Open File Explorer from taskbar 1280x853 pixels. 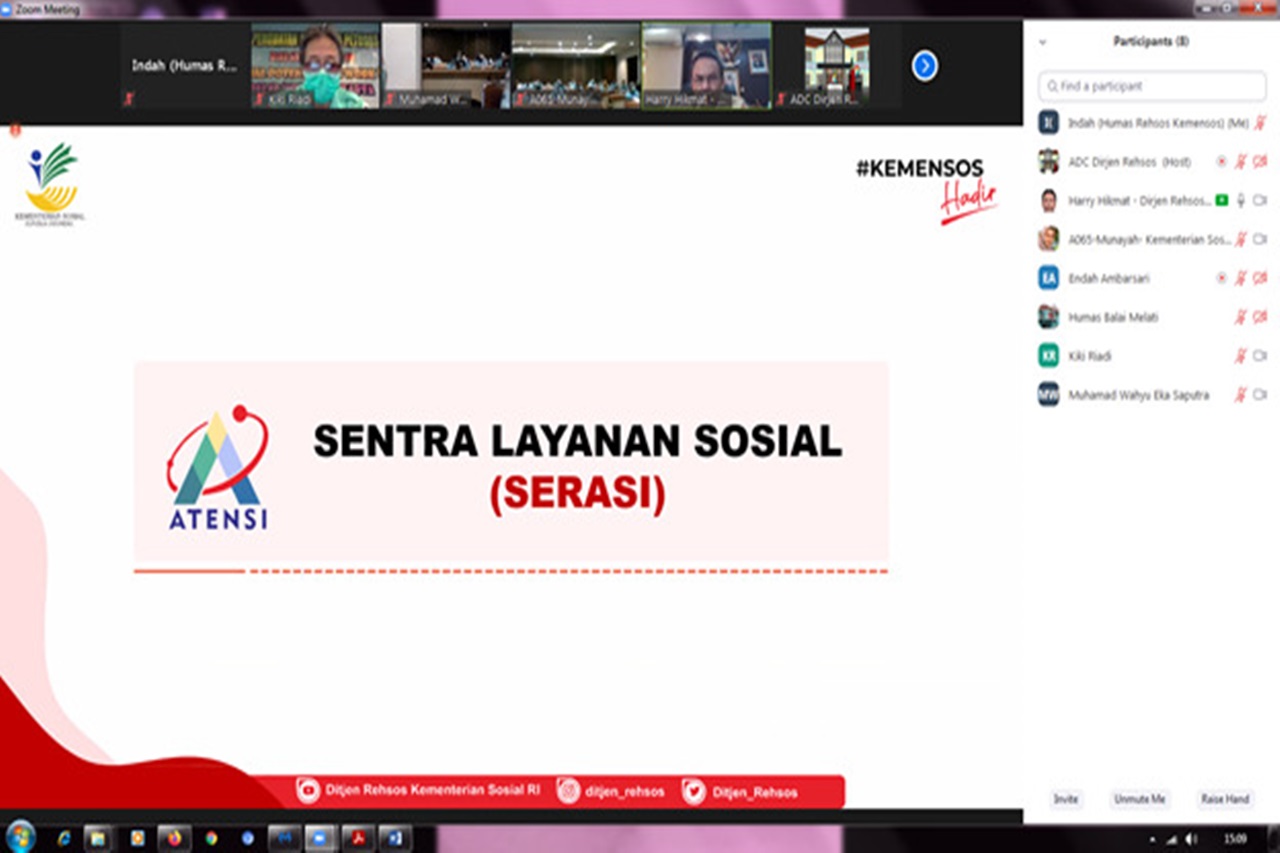98,838
